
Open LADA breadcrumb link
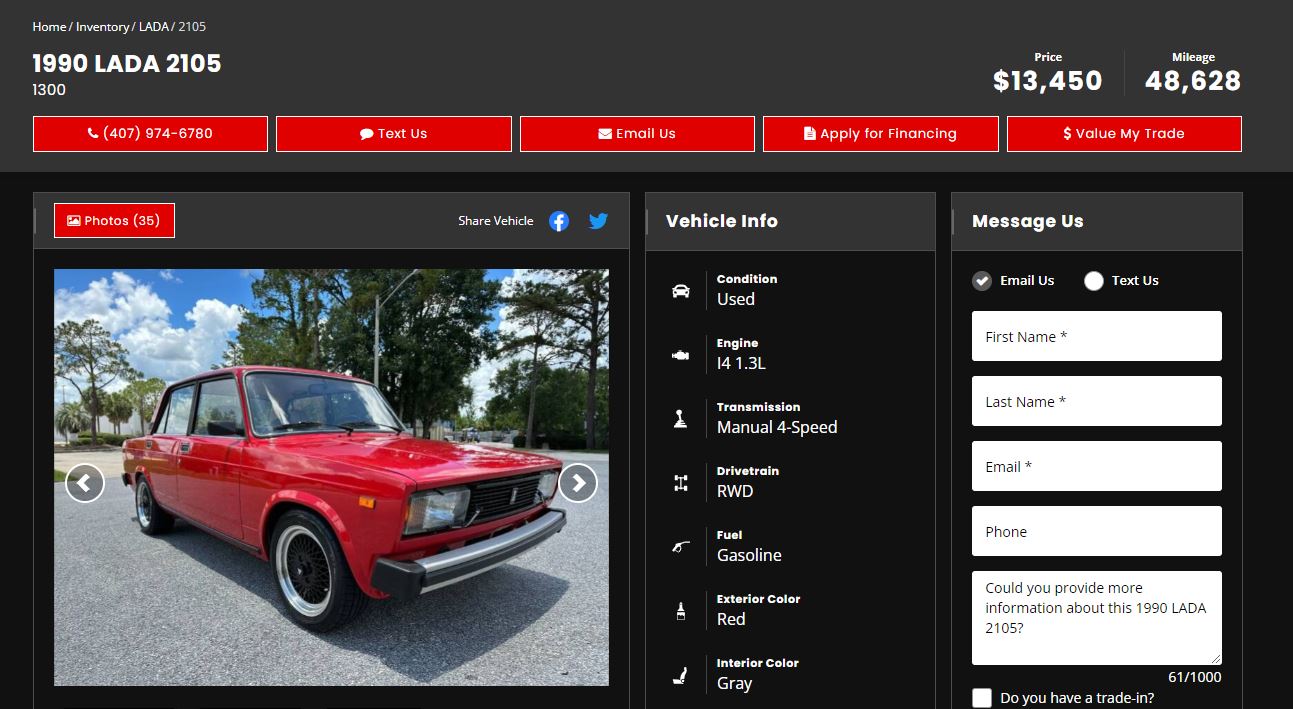pos(153,27)
